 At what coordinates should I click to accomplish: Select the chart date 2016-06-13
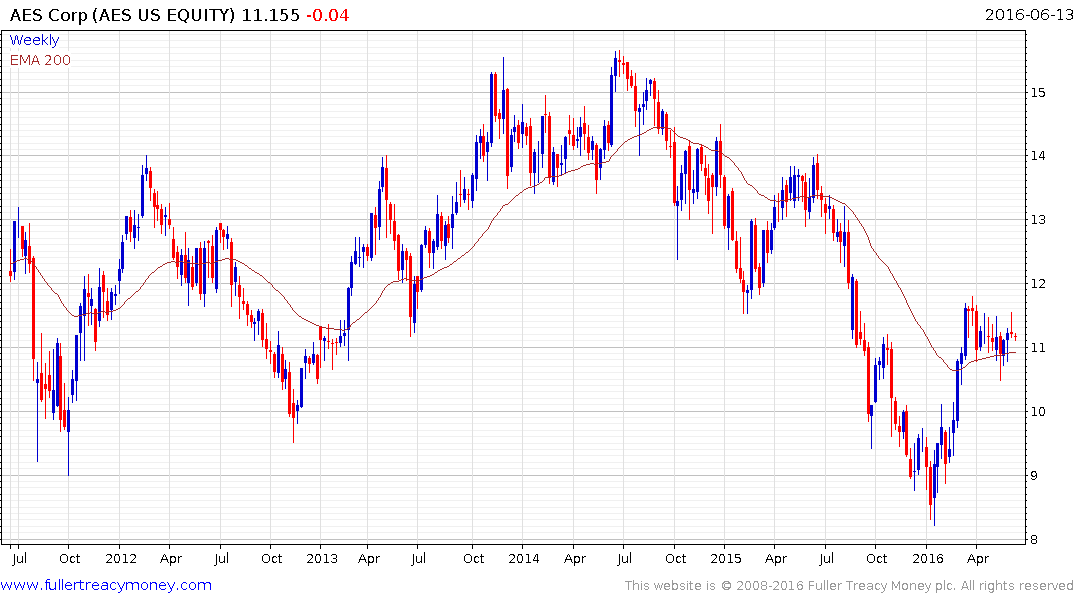pyautogui.click(x=1028, y=15)
